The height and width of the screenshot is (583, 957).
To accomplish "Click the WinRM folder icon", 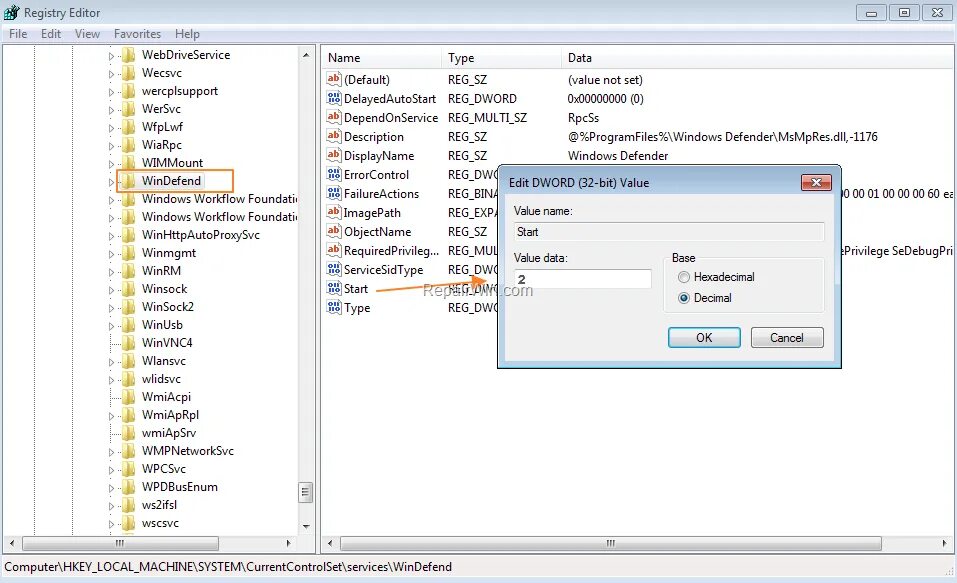I will pos(128,271).
